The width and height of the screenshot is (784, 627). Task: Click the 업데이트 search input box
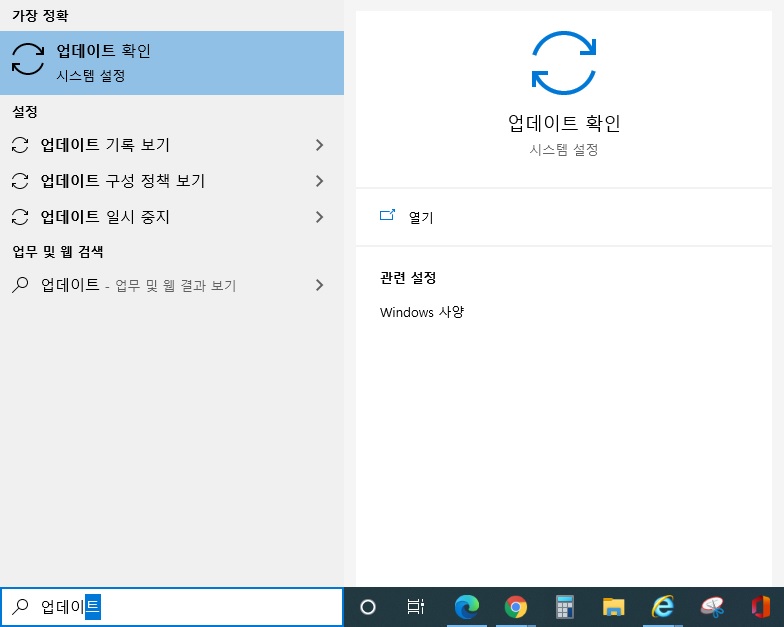[172, 606]
